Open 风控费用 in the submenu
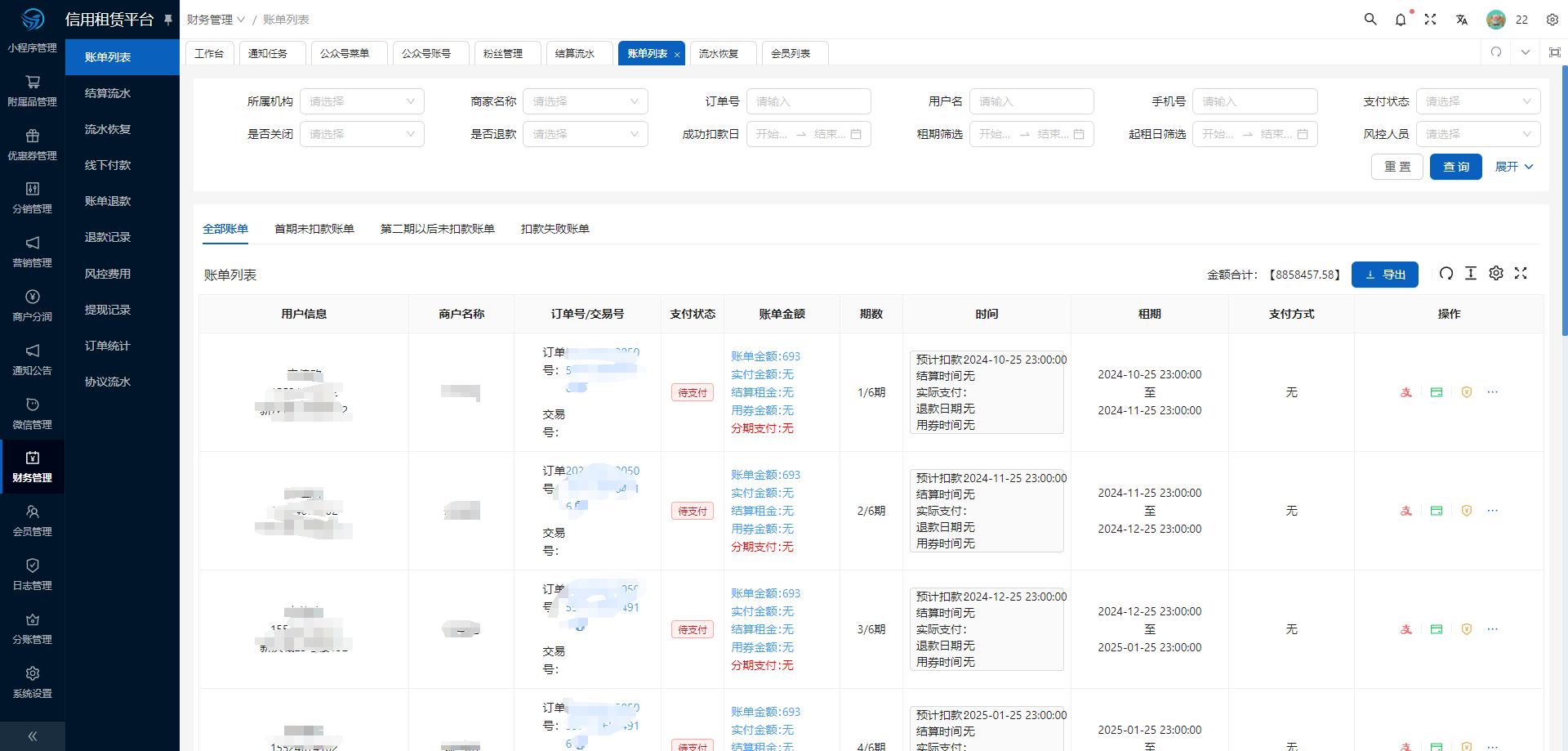Image resolution: width=1568 pixels, height=751 pixels. click(x=122, y=274)
